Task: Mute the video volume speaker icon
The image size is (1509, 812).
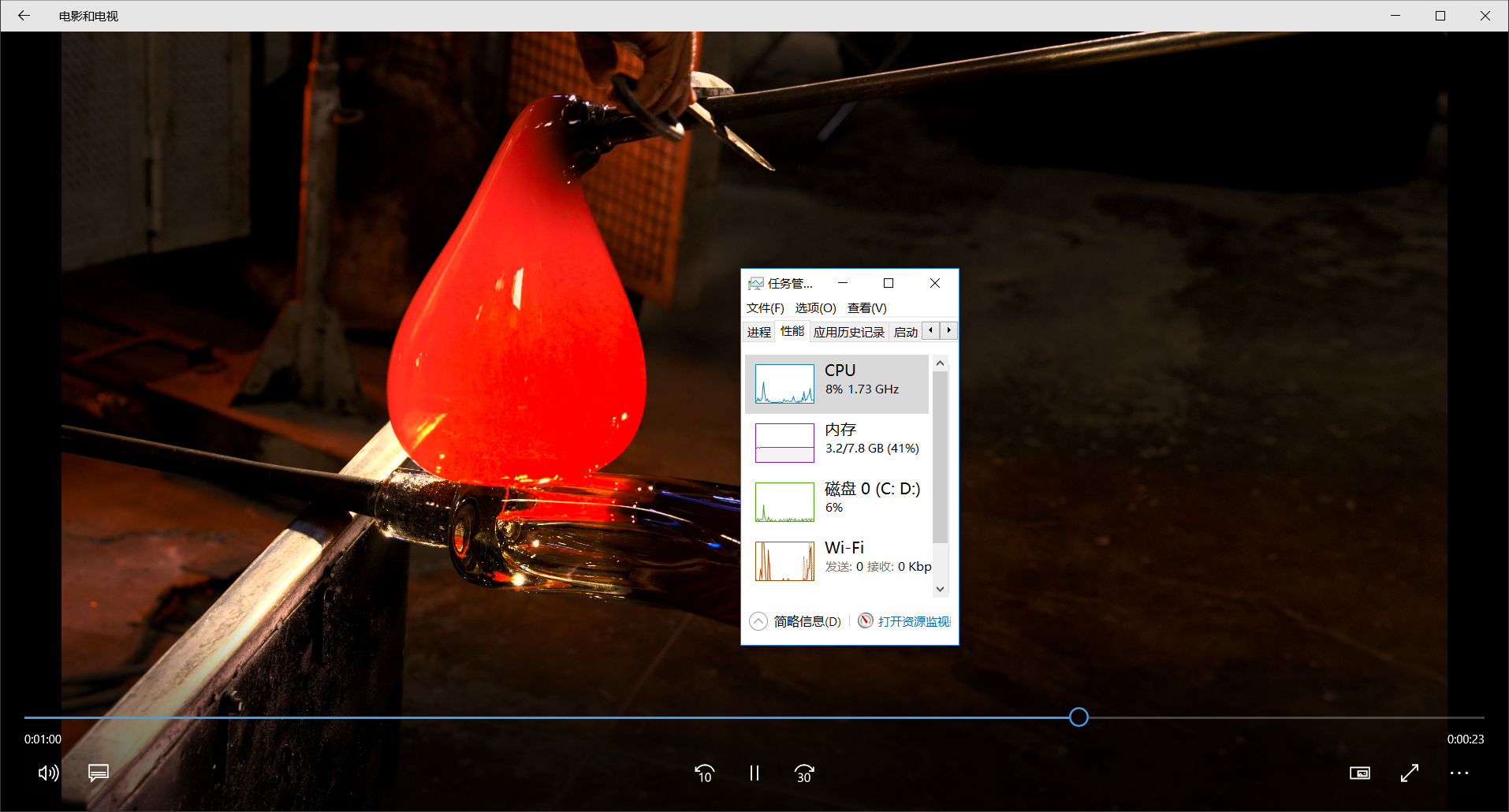Action: click(x=48, y=773)
